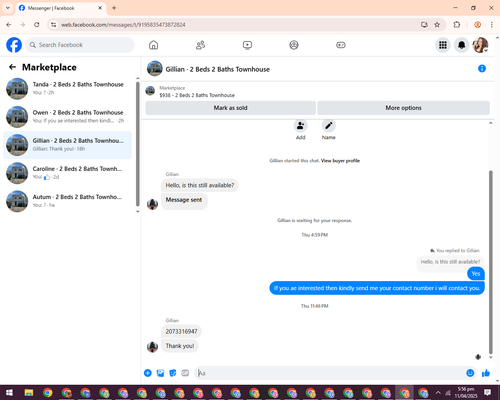Open the emoji picker in message field

click(x=470, y=373)
